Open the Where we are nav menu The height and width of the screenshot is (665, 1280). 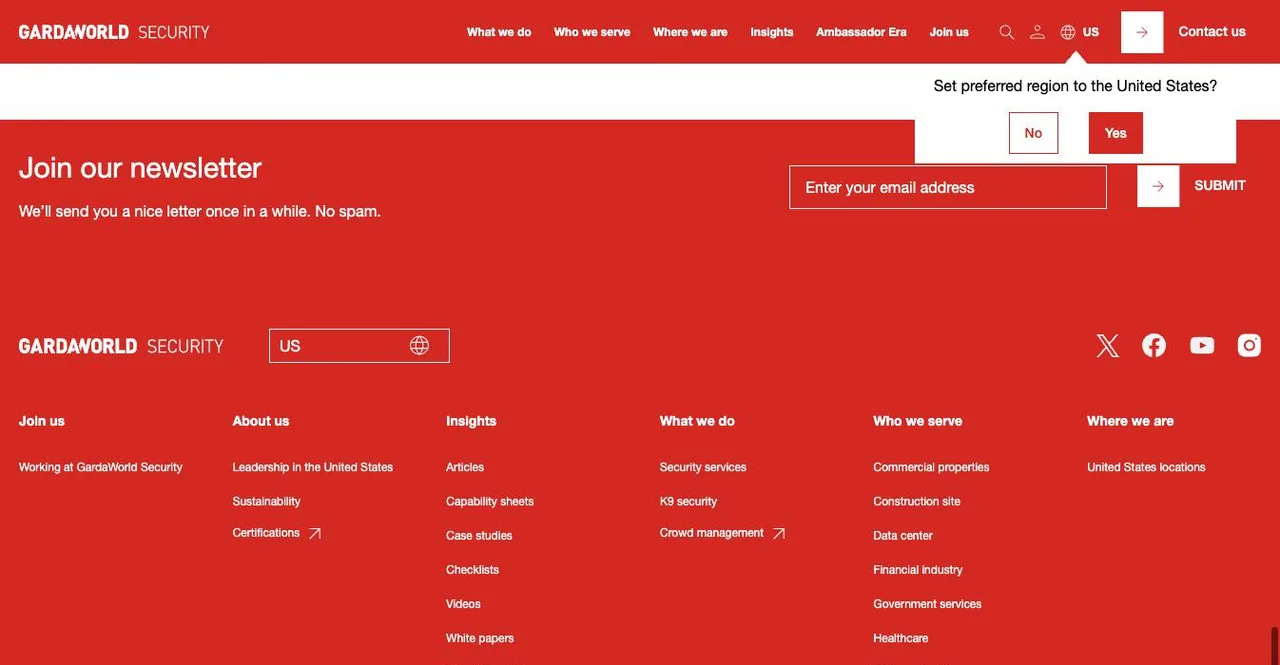[x=690, y=32]
